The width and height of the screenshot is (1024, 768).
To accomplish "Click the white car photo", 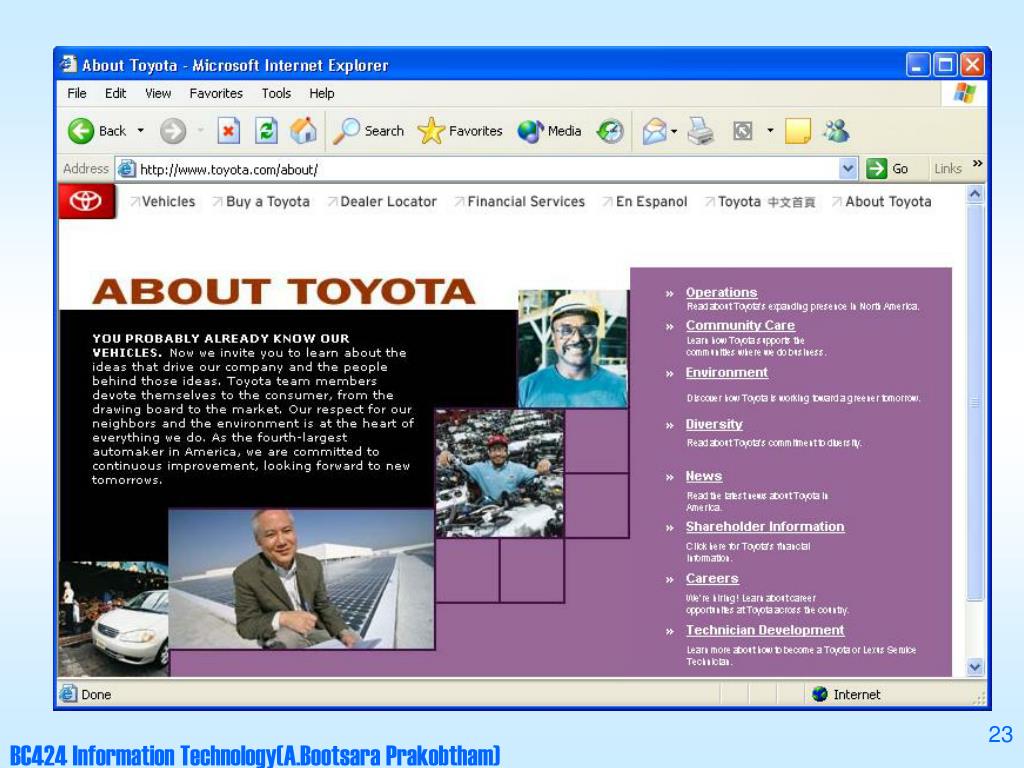I will coord(114,618).
